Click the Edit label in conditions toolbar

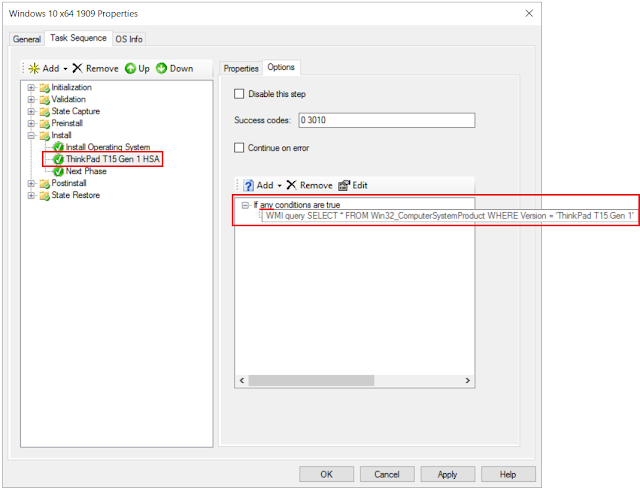pos(360,186)
